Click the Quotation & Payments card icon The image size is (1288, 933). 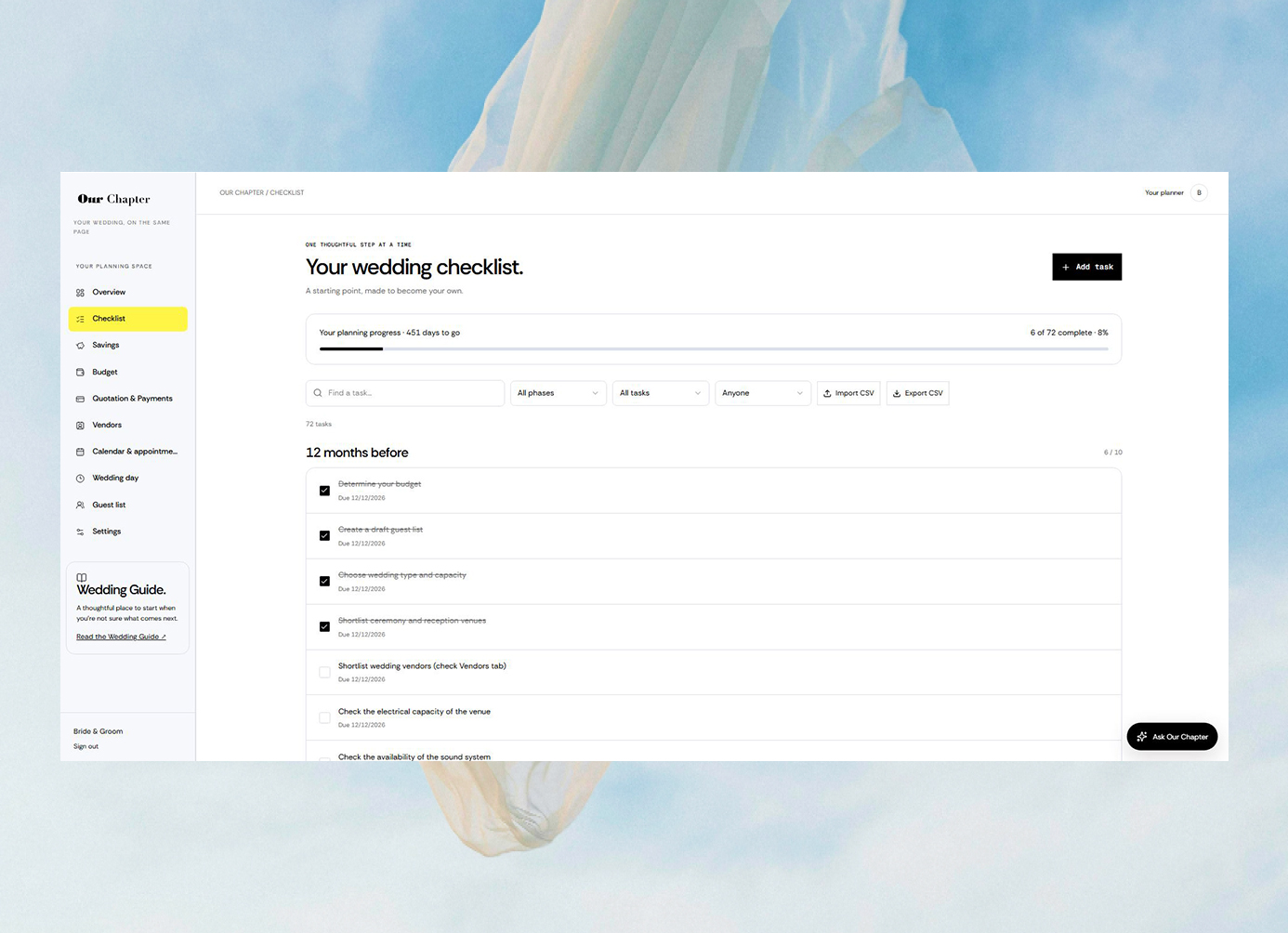tap(80, 399)
